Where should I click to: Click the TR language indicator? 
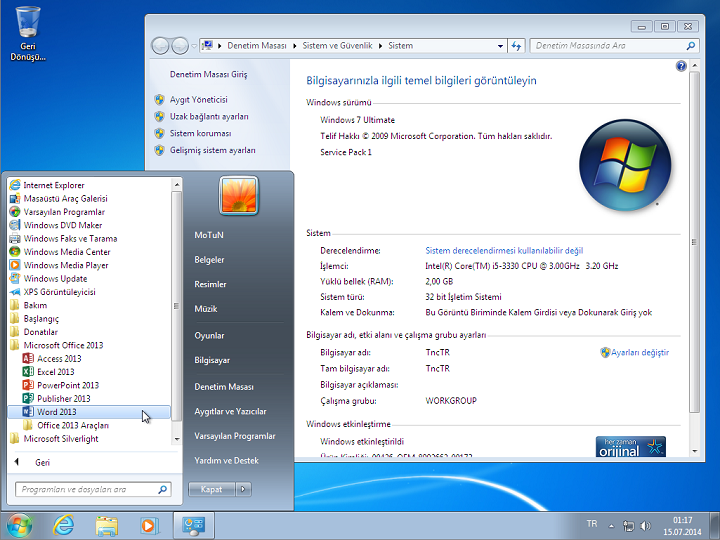pos(592,524)
